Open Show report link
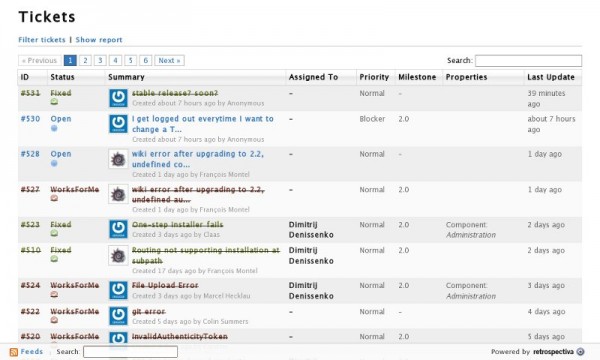Image resolution: width=600 pixels, height=360 pixels. 99,40
